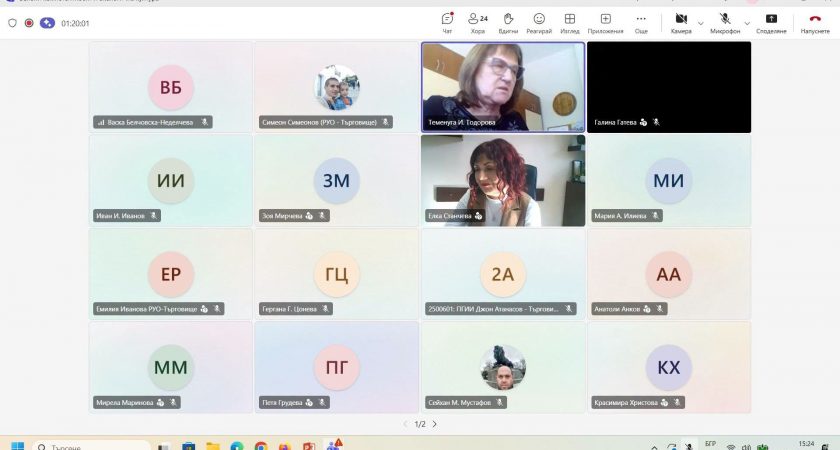
Task: Select Симеон Симеонов's photo avatar
Action: click(336, 87)
